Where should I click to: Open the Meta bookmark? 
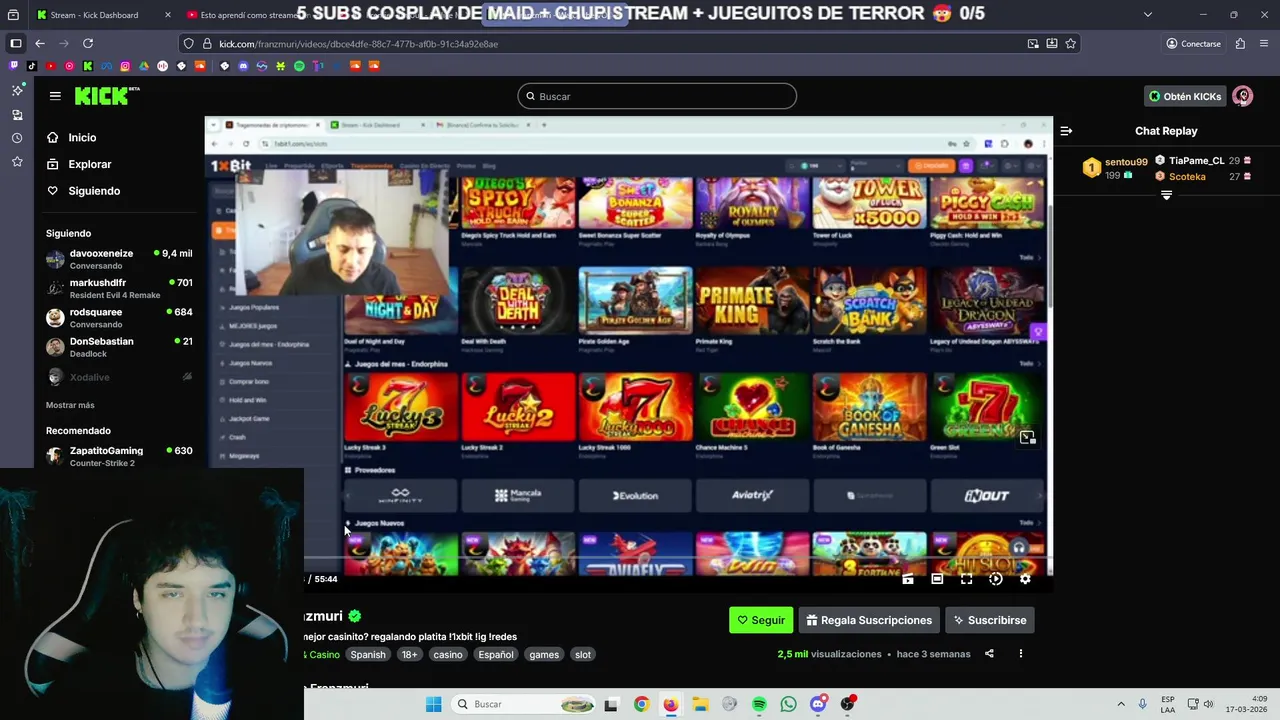coord(106,66)
